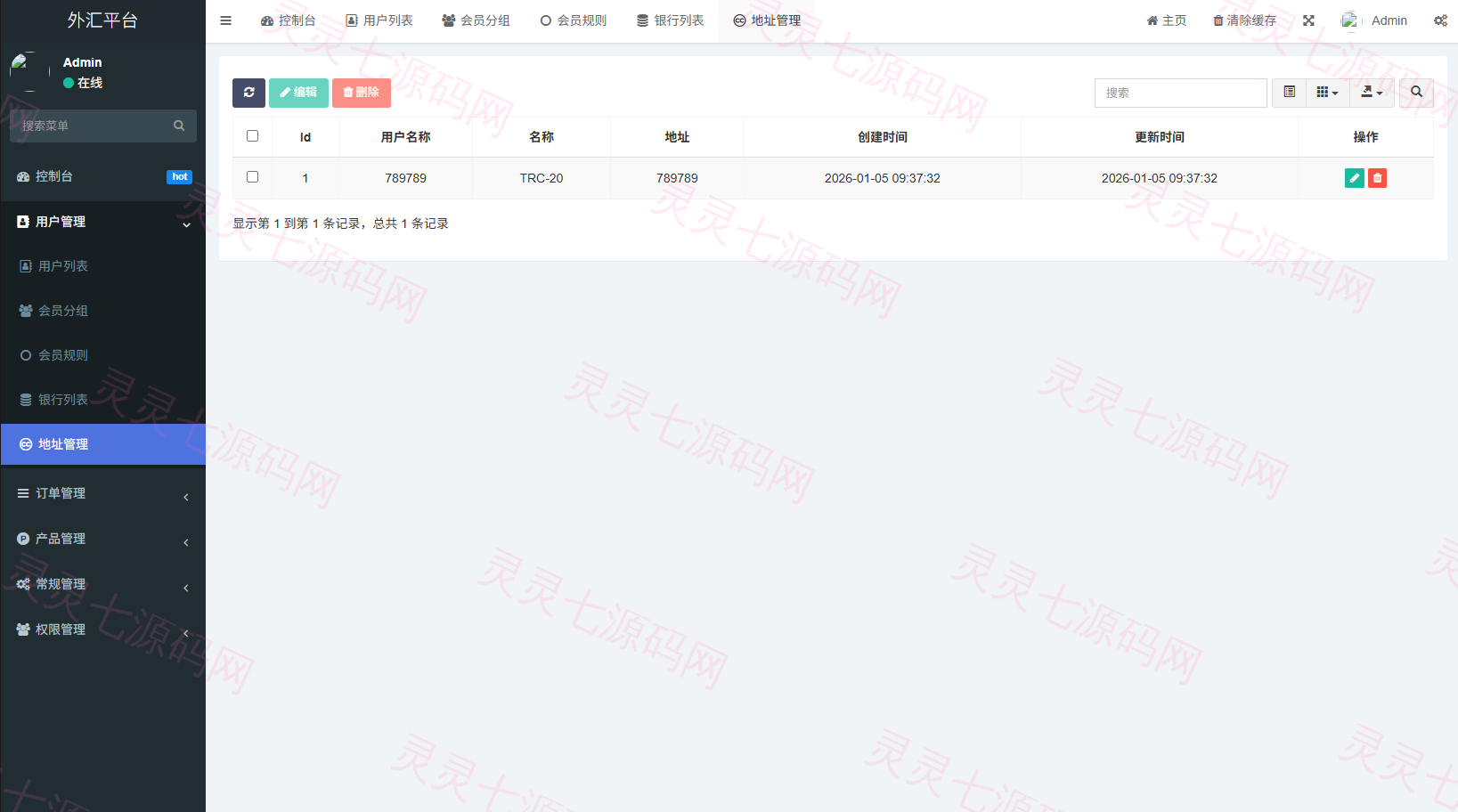Click the 在线 status text

point(90,83)
